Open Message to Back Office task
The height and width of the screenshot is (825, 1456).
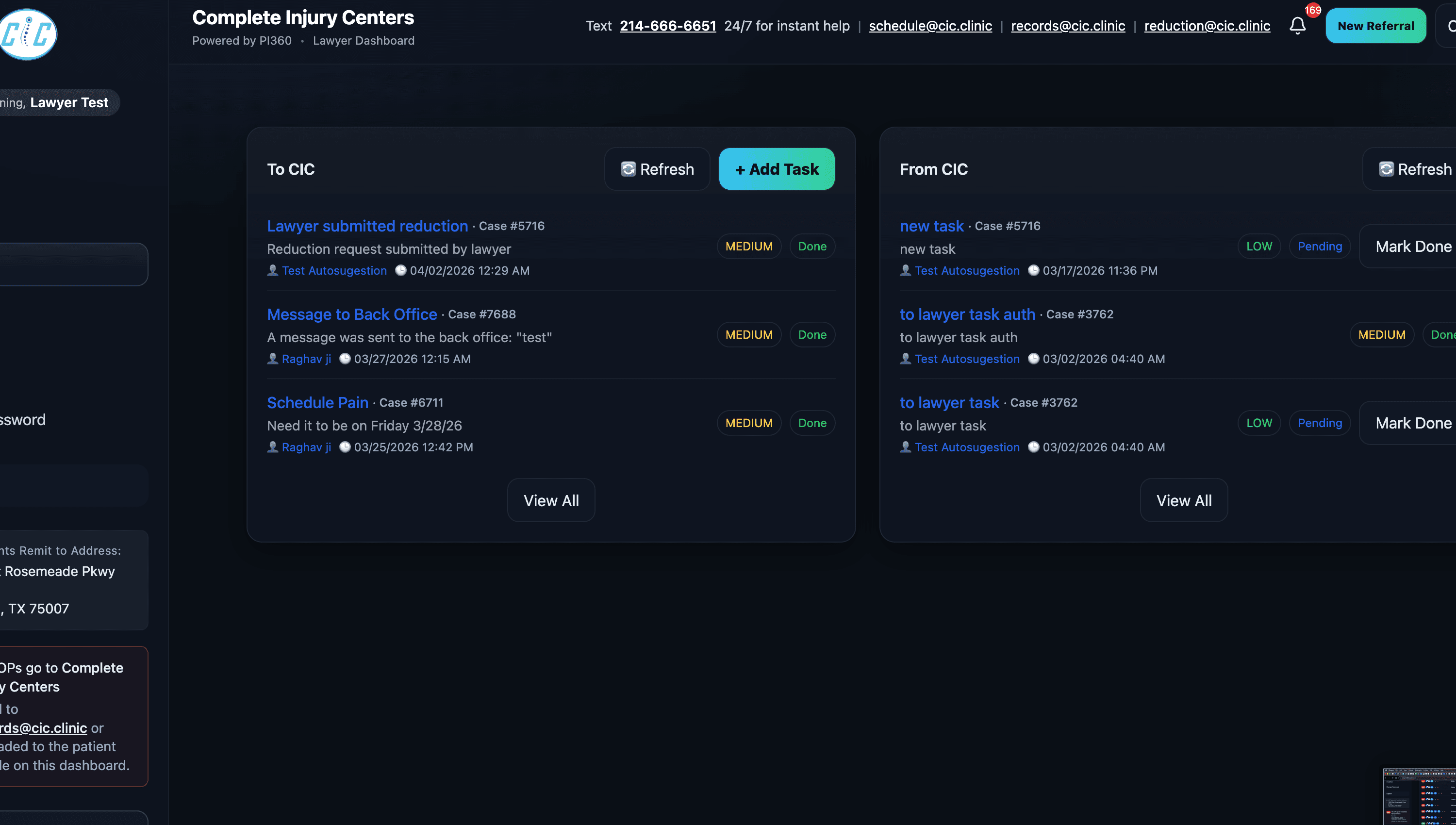point(352,314)
